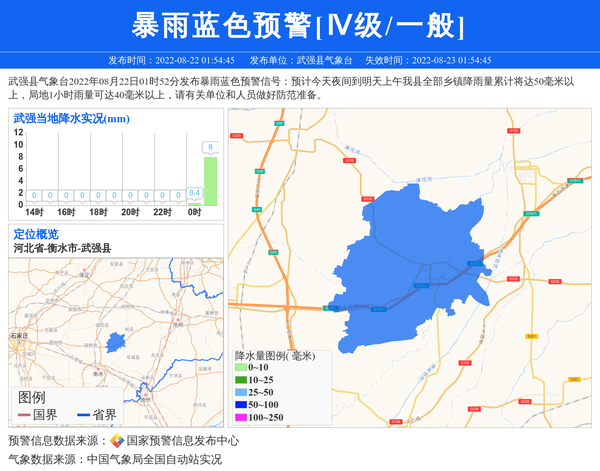Image resolution: width=600 pixels, height=471 pixels.
Task: Select the red 国界 line symbol in legend
Action: coord(24,415)
